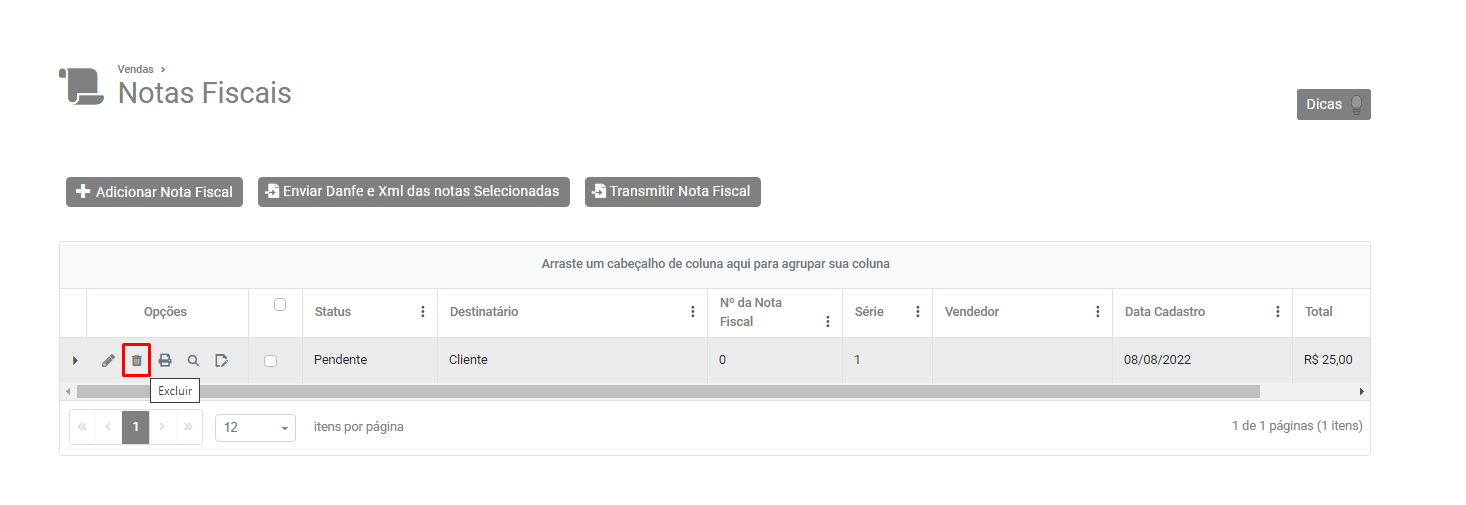Click the document-edit icon after the magnifier
Image resolution: width=1466 pixels, height=505 pixels.
[x=221, y=360]
